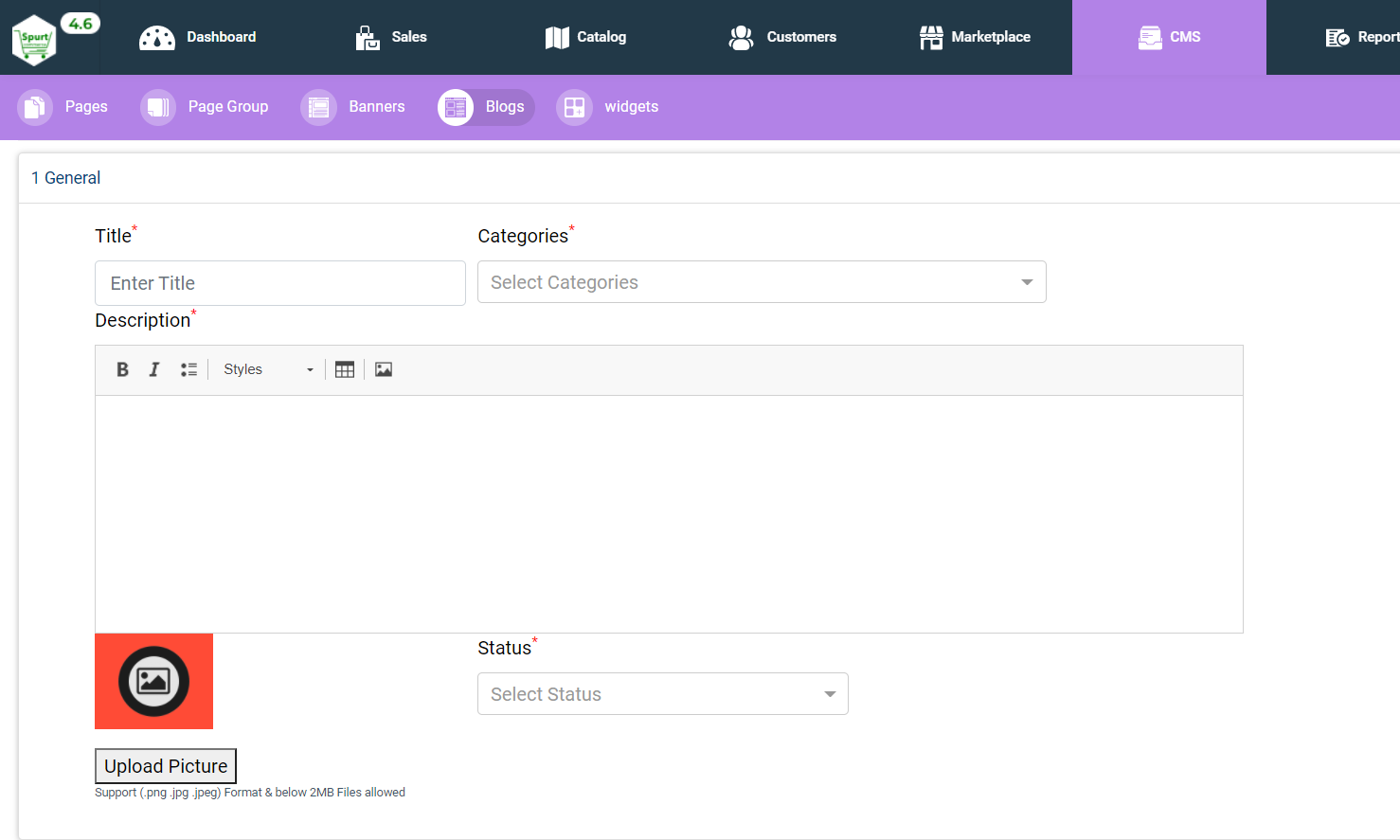The width and height of the screenshot is (1400, 840).
Task: Go to the Blogs sub-tab label
Action: pos(505,107)
